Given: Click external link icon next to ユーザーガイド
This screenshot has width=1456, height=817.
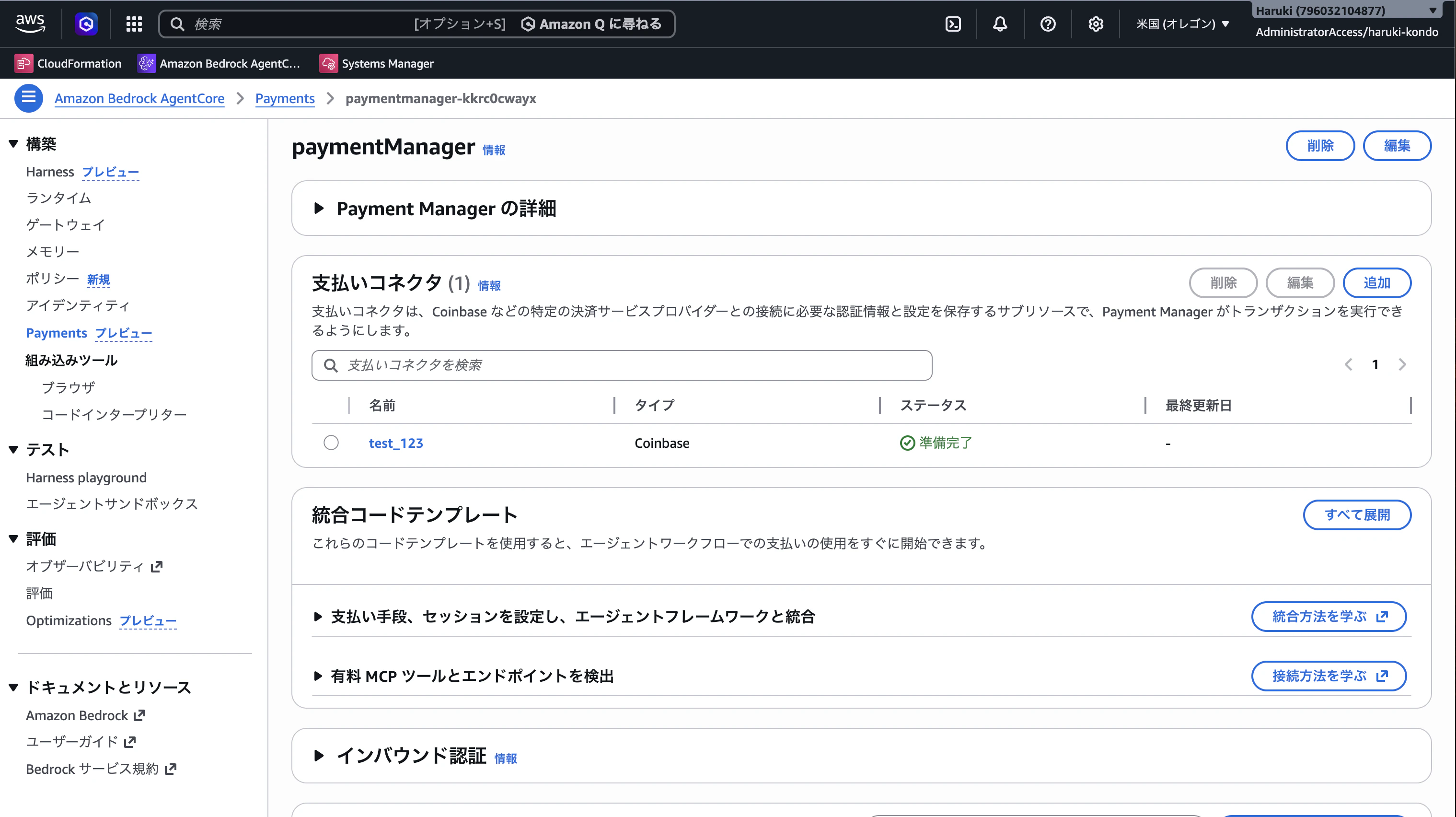Looking at the screenshot, I should coord(129,742).
